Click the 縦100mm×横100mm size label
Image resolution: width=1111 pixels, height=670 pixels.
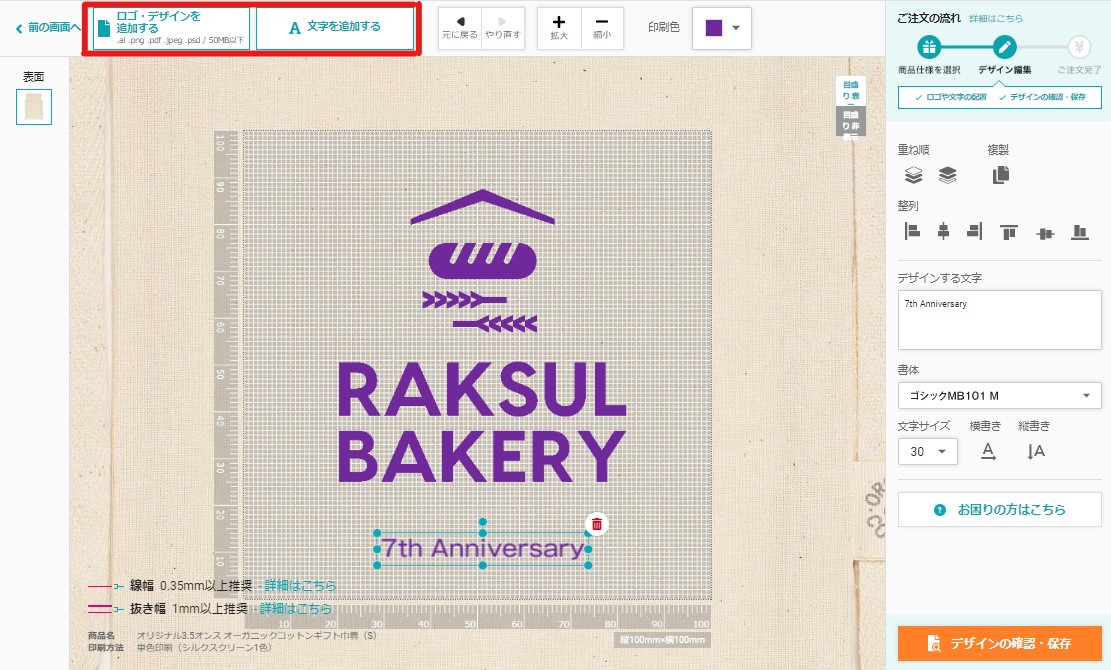(x=662, y=640)
